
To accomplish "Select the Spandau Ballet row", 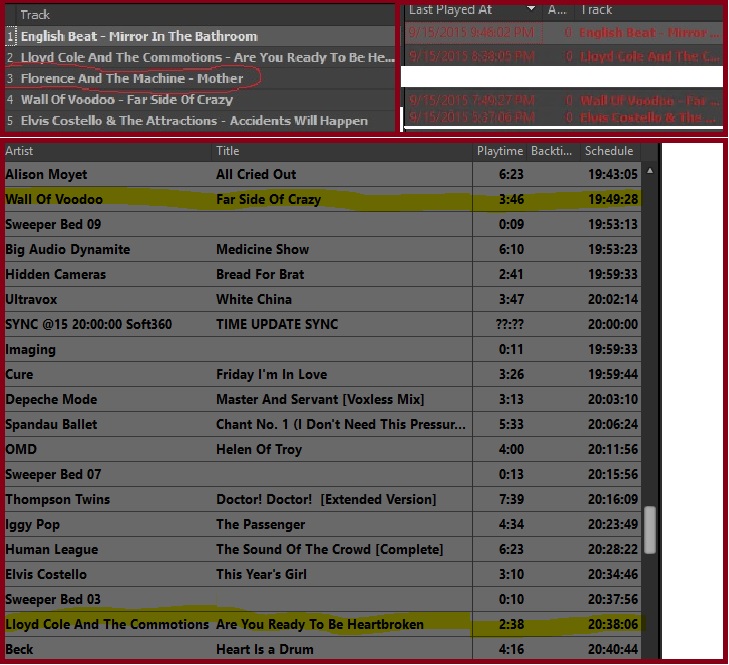I will pos(323,424).
